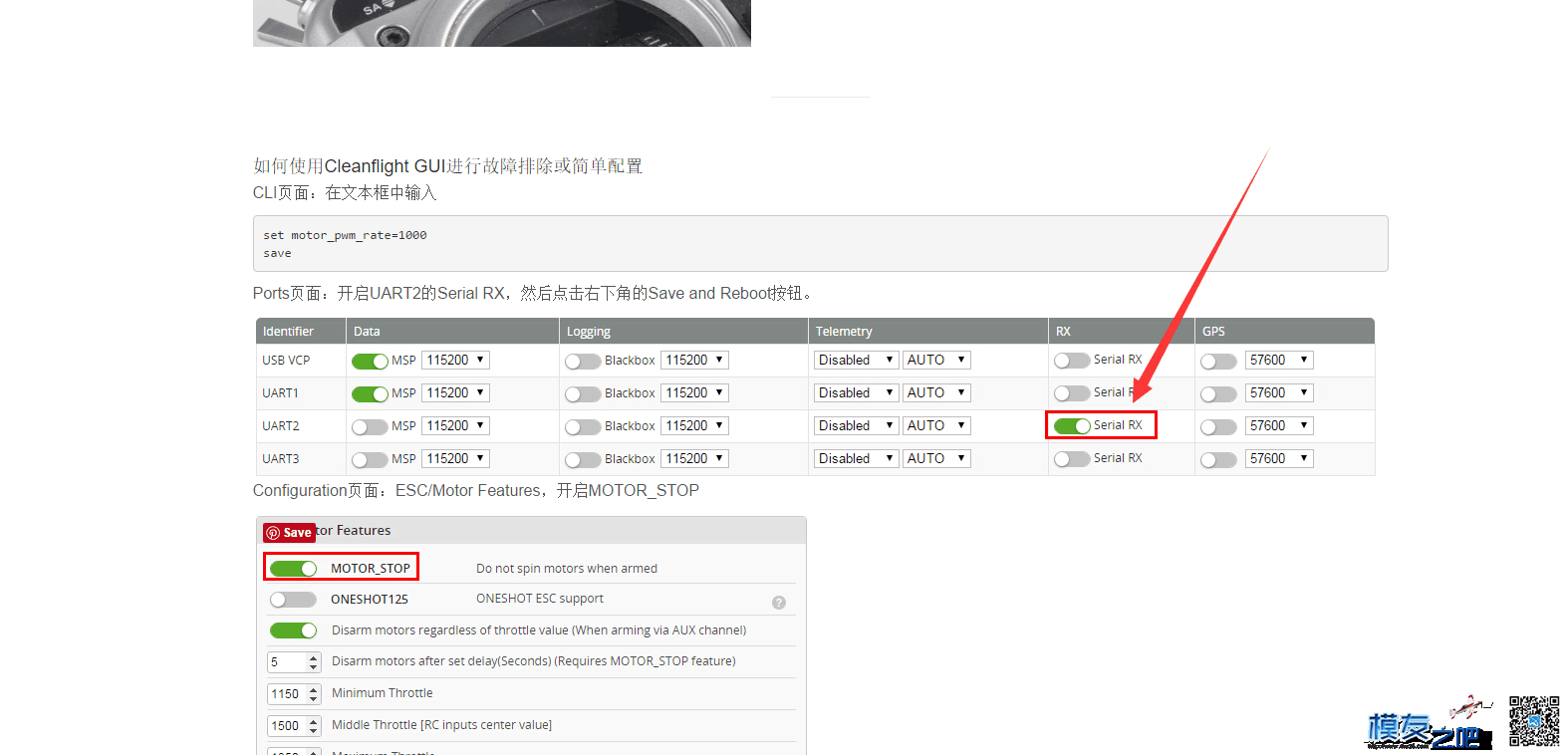Image resolution: width=1568 pixels, height=755 pixels.
Task: Open USB VCP MSP baud rate dropdown
Action: tap(455, 360)
